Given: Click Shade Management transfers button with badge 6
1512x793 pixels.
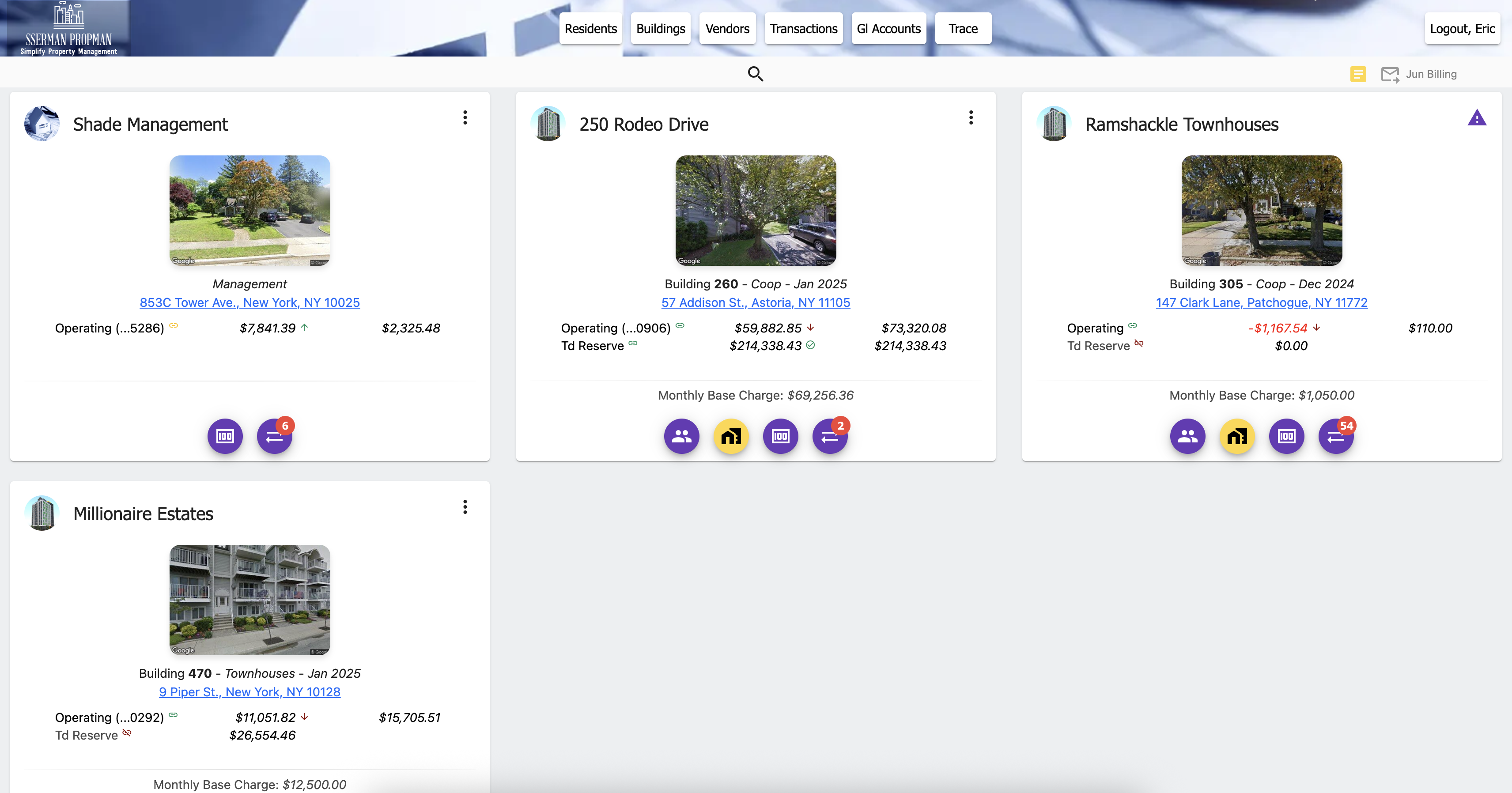Looking at the screenshot, I should point(274,436).
